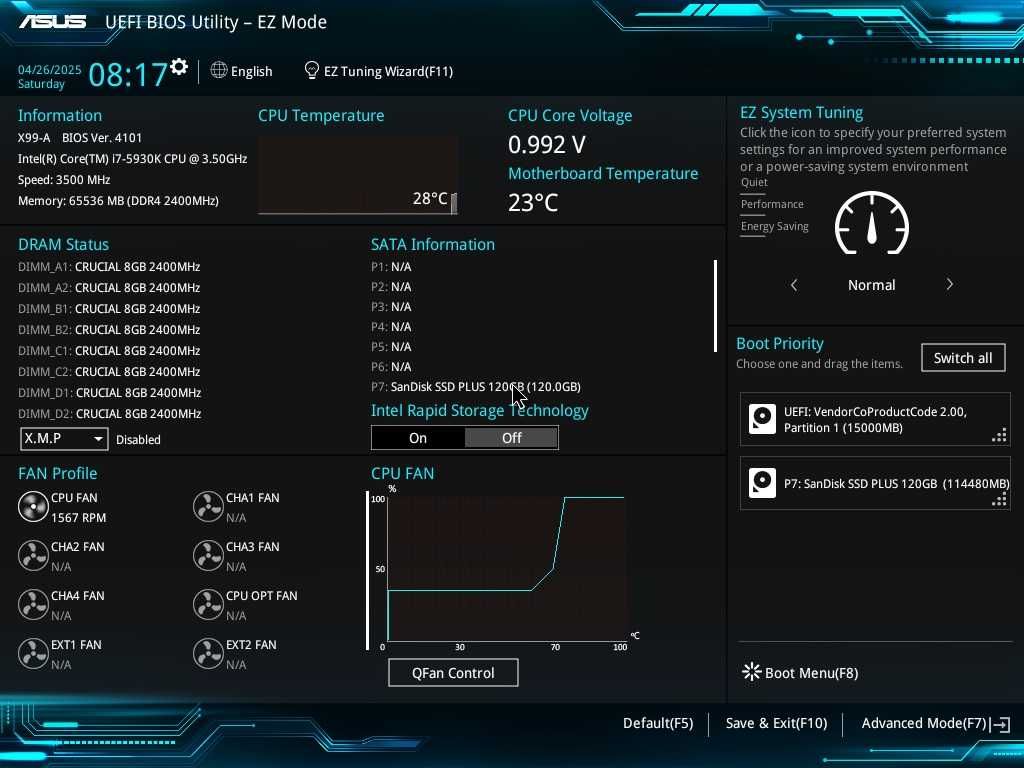Click BIOS Ver. 4101 text
This screenshot has height=768, width=1024.
click(x=102, y=138)
